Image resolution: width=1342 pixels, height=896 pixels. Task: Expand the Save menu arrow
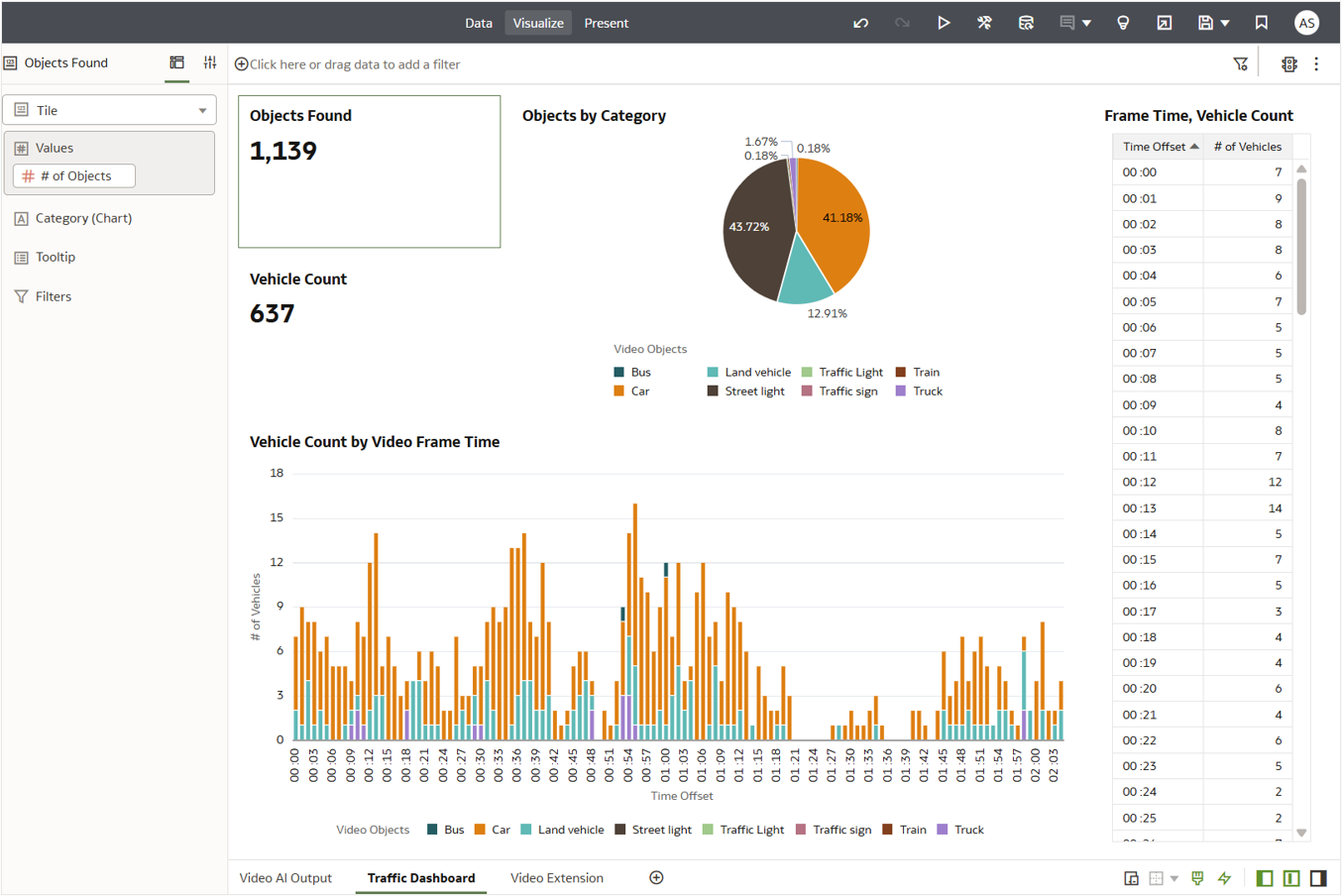pos(1225,22)
